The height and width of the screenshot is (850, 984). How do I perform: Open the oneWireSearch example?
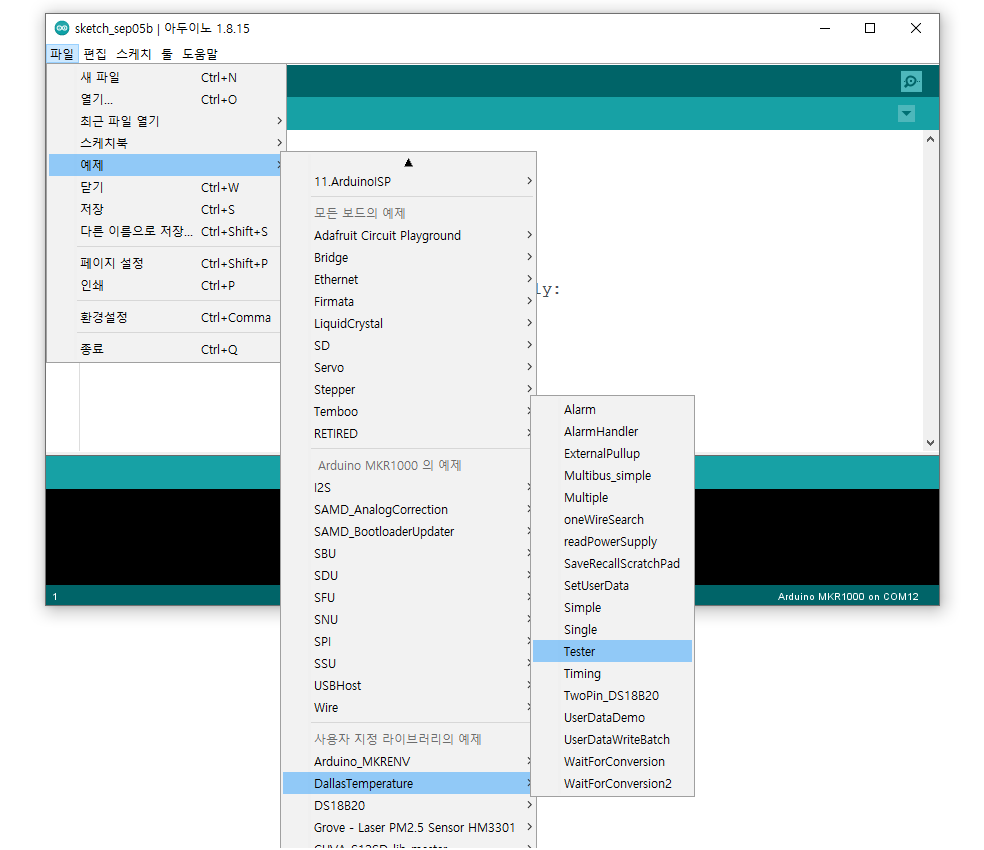point(612,519)
